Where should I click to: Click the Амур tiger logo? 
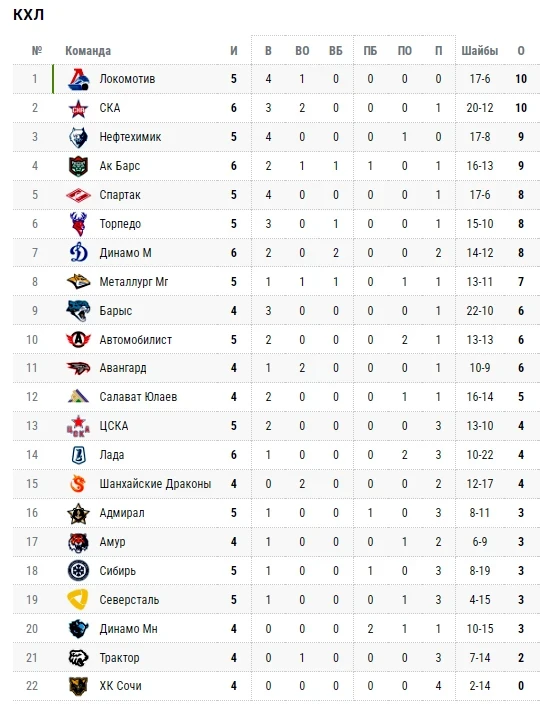click(78, 542)
